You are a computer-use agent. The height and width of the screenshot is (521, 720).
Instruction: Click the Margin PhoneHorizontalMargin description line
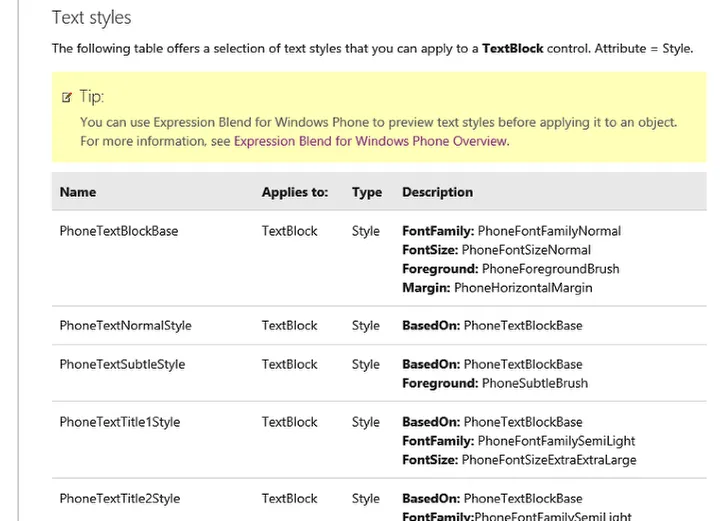click(x=497, y=288)
